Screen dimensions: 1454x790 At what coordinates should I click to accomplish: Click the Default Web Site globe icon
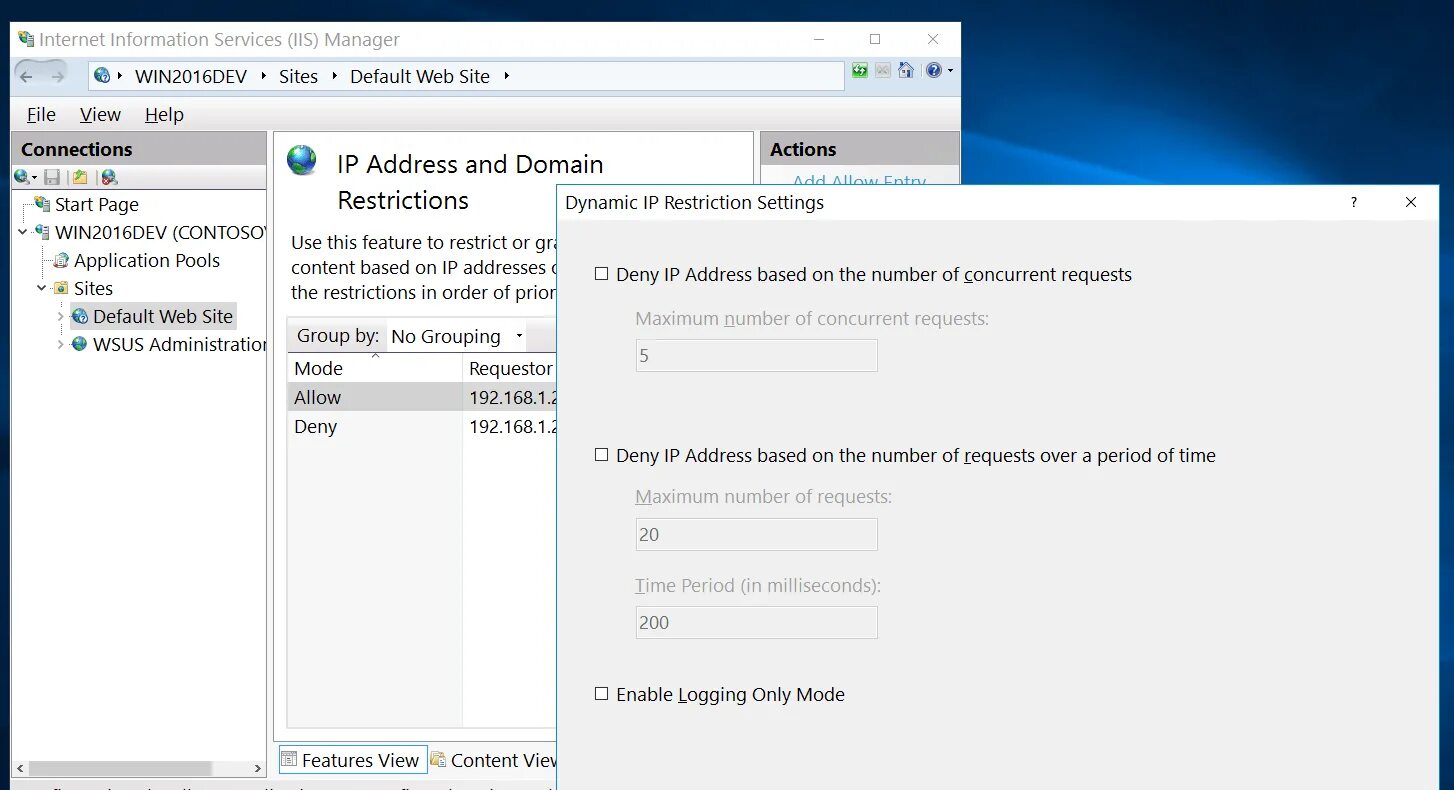[x=80, y=316]
